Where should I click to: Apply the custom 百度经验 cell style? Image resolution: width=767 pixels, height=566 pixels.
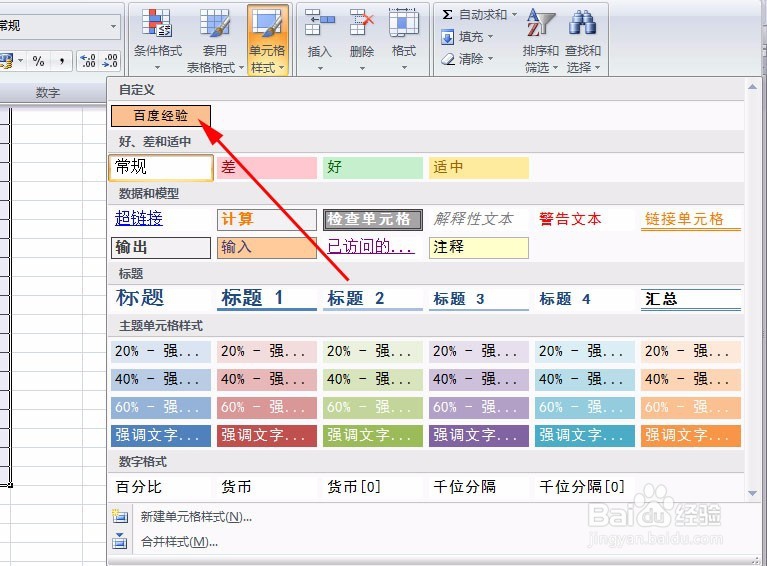tap(161, 116)
